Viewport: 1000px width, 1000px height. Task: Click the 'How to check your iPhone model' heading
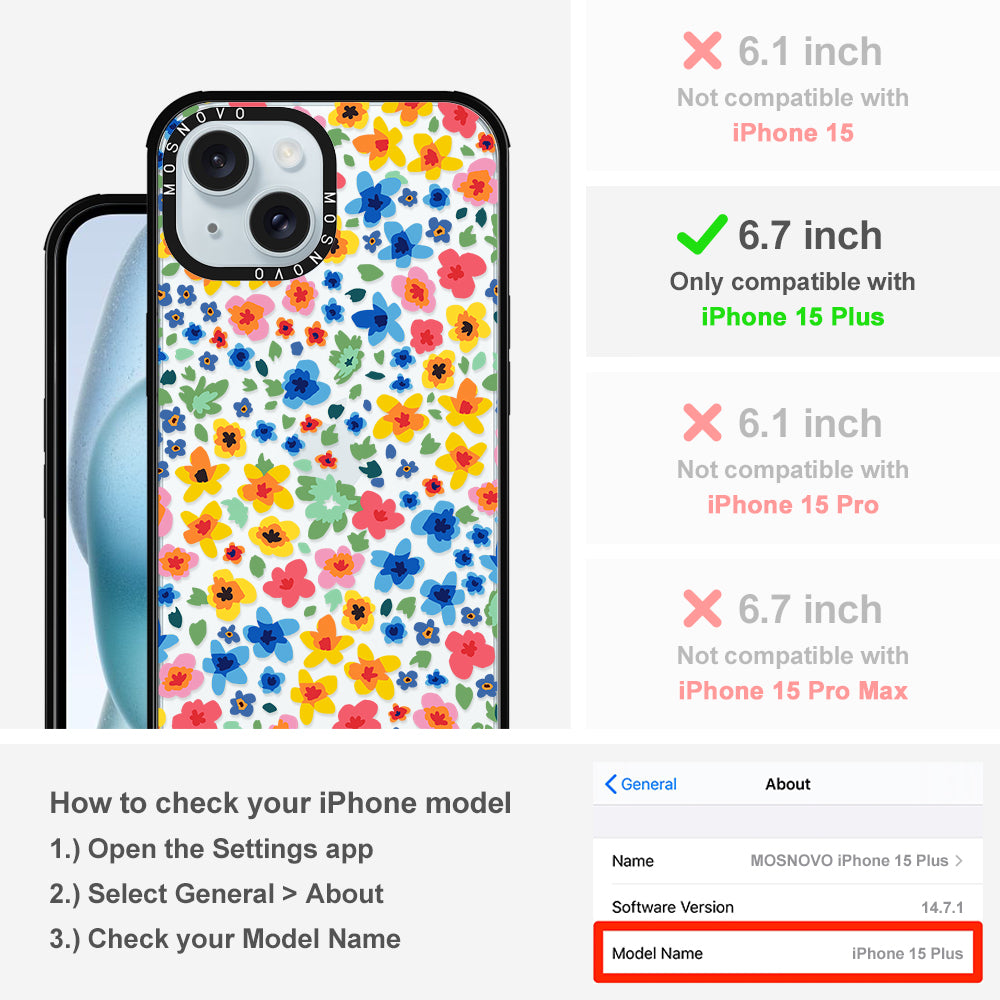(x=281, y=803)
